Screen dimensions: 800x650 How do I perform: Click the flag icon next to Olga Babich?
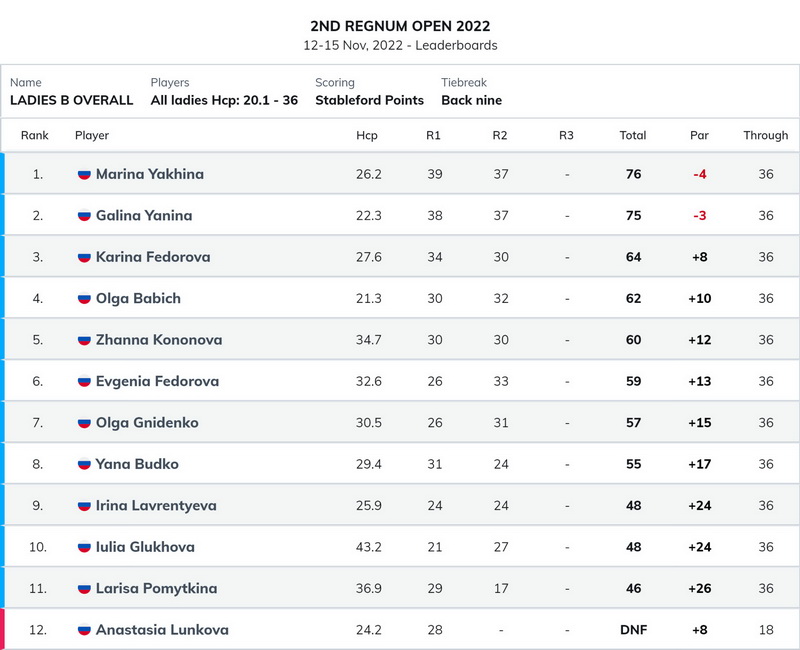click(84, 298)
